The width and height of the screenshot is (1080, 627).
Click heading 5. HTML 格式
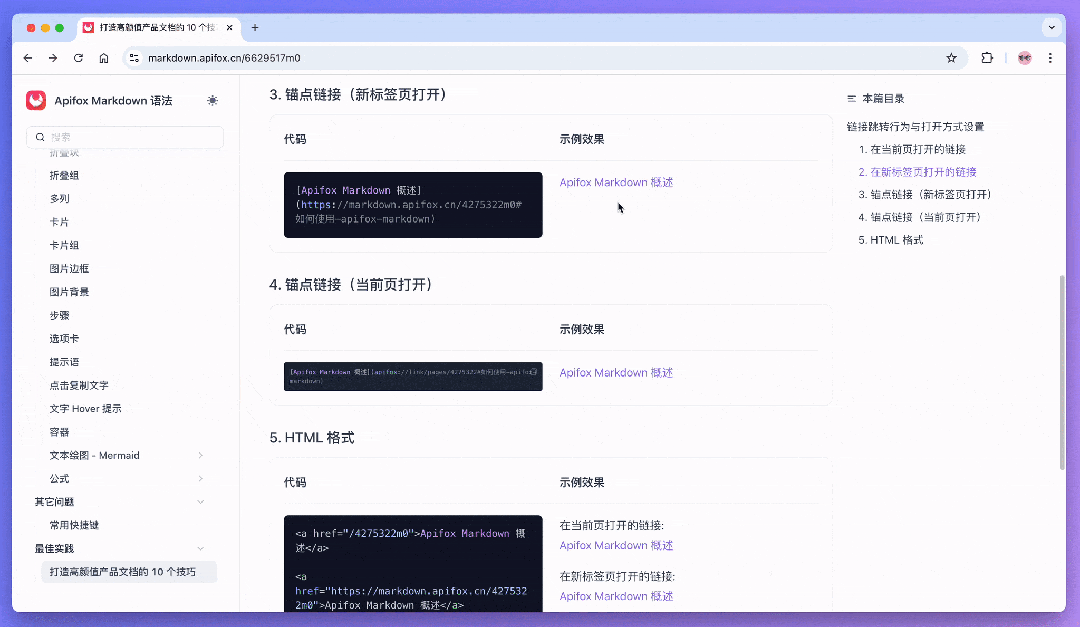311,438
